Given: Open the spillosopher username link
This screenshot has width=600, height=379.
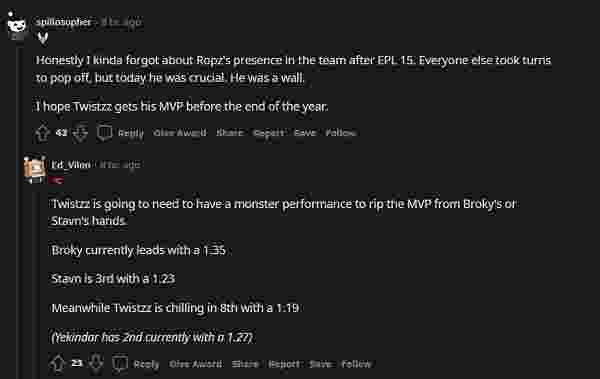Looking at the screenshot, I should click(x=64, y=22).
